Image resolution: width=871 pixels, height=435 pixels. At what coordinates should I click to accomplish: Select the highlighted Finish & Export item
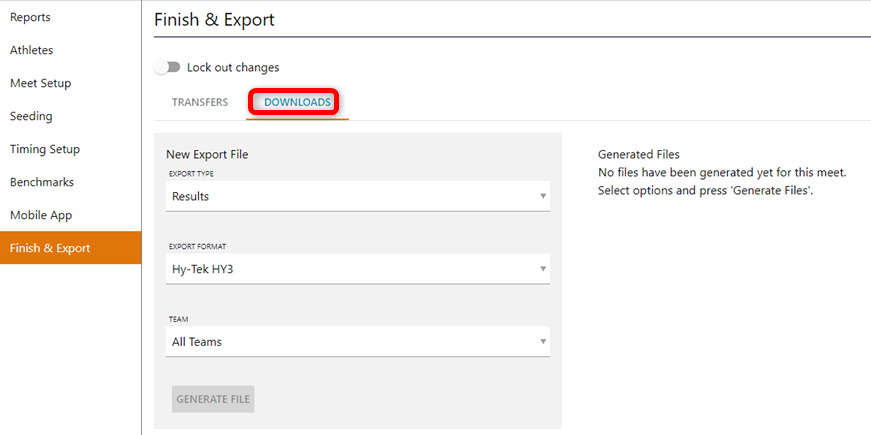coord(50,248)
